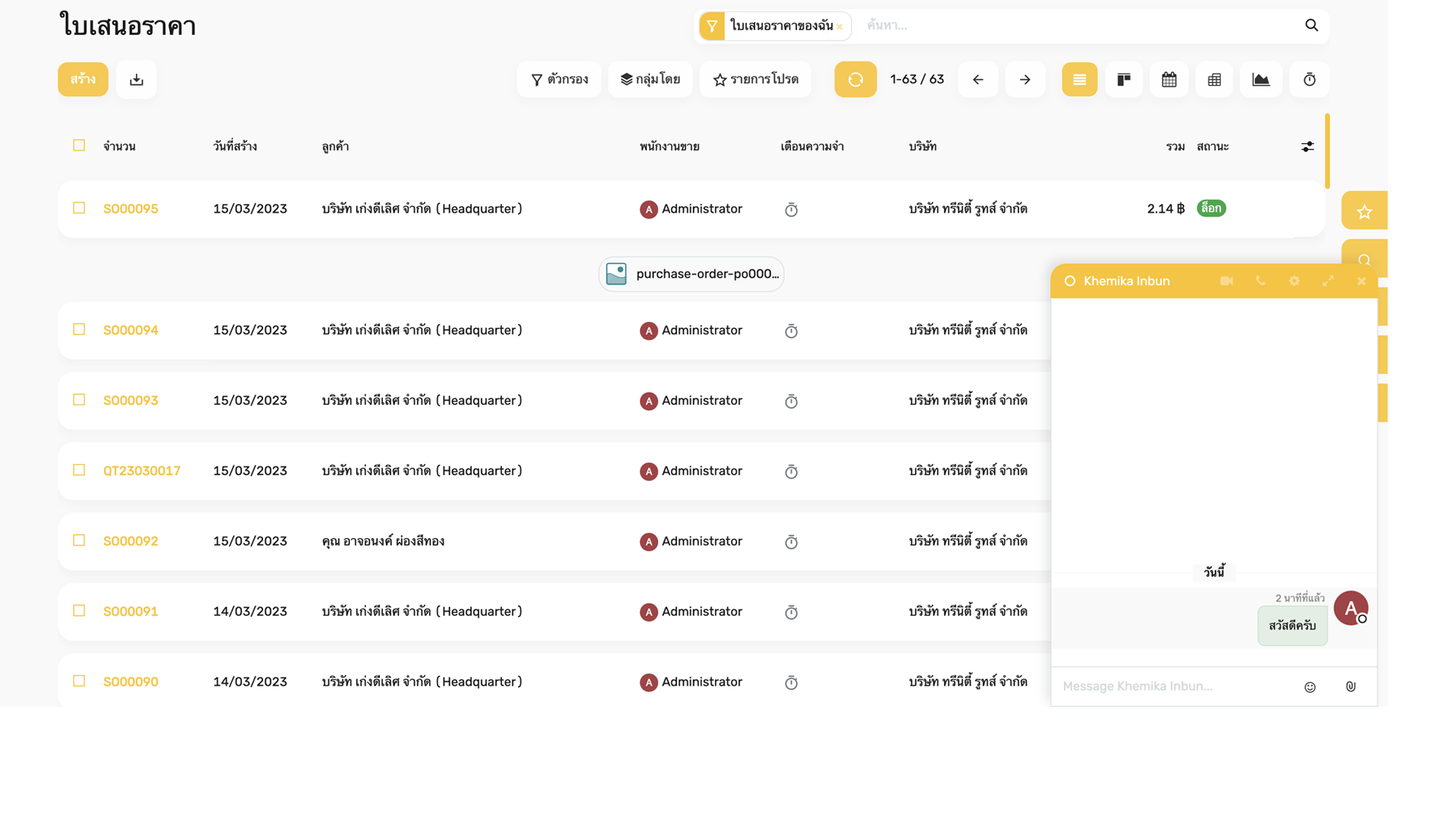
Task: Open the filters dropdown
Action: coord(559,79)
